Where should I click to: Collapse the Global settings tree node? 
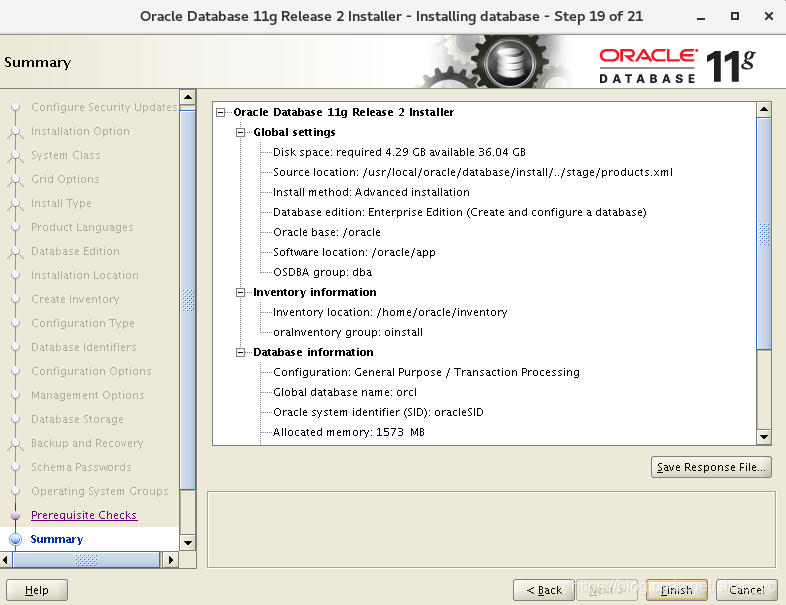click(241, 132)
